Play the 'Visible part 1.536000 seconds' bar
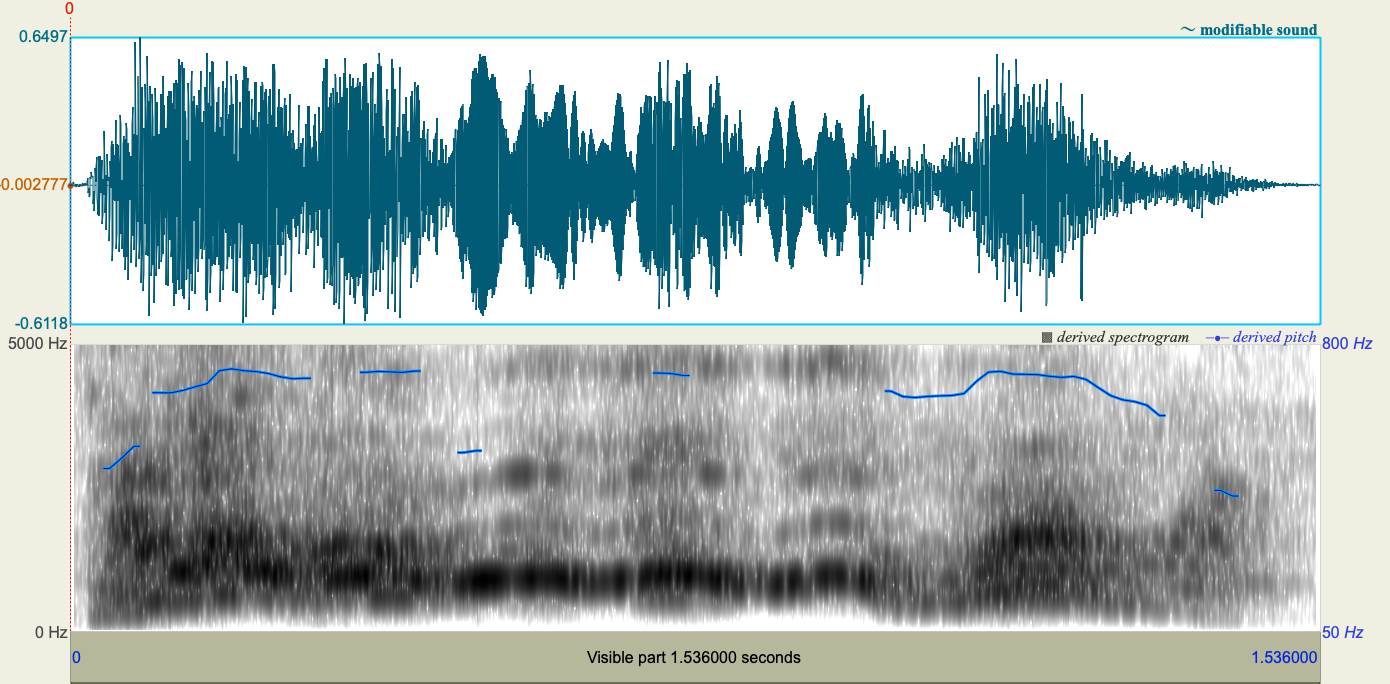Viewport: 1390px width, 684px height. [695, 657]
